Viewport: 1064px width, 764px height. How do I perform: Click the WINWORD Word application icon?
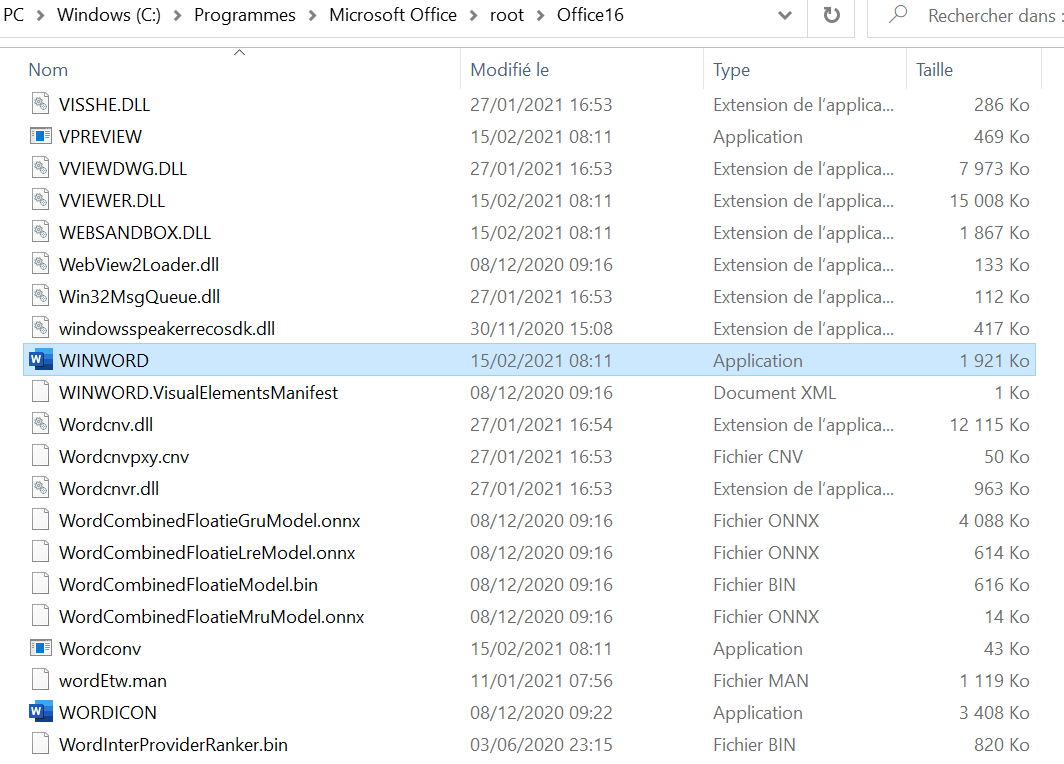coord(41,360)
